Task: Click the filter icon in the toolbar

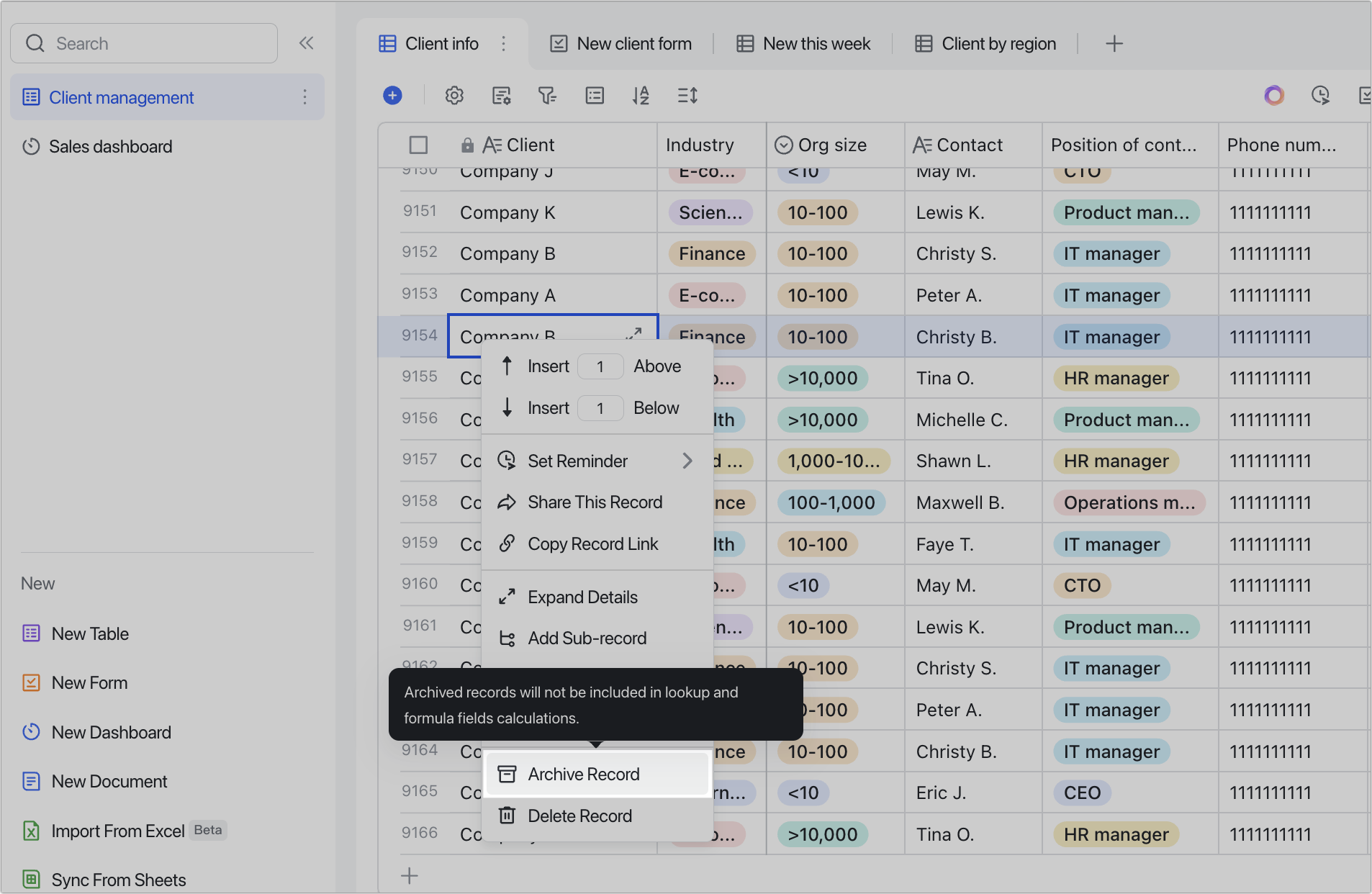Action: point(548,95)
